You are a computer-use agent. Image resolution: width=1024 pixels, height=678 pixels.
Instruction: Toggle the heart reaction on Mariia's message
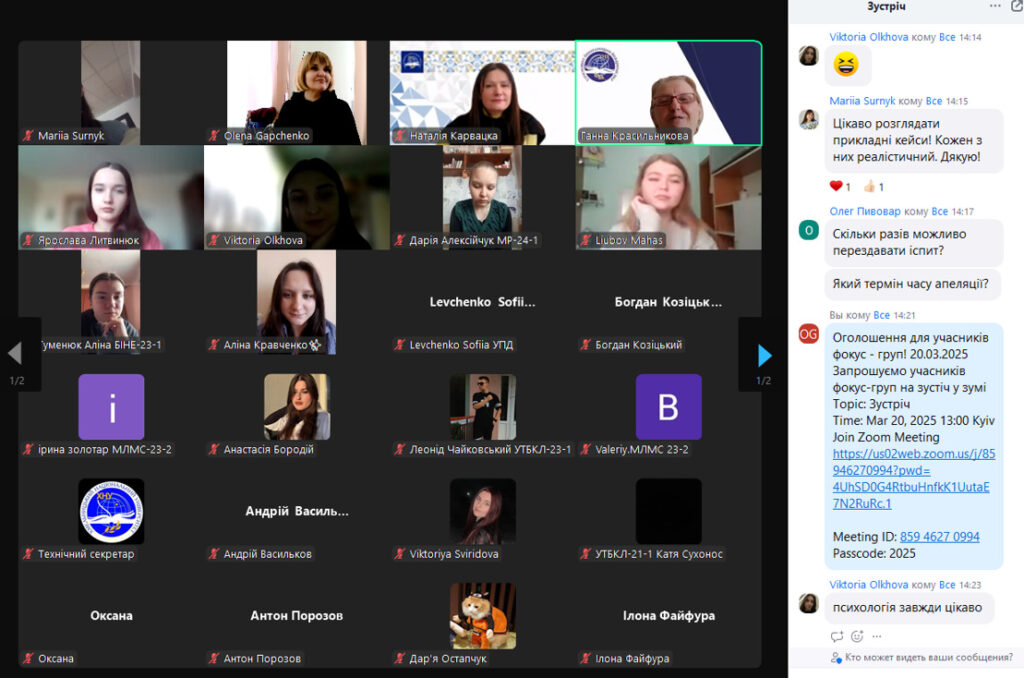840,187
